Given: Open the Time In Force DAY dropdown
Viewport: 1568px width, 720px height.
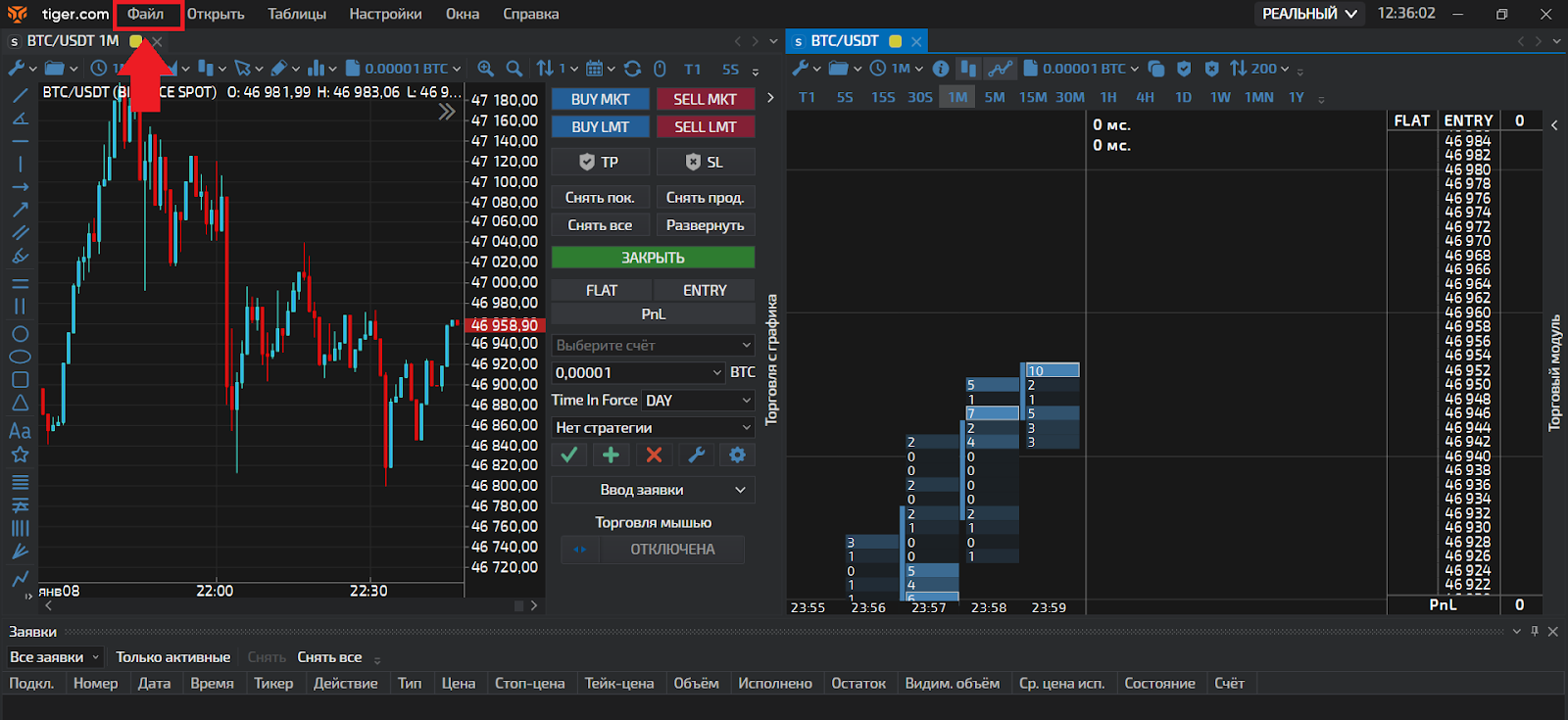Looking at the screenshot, I should pyautogui.click(x=698, y=401).
